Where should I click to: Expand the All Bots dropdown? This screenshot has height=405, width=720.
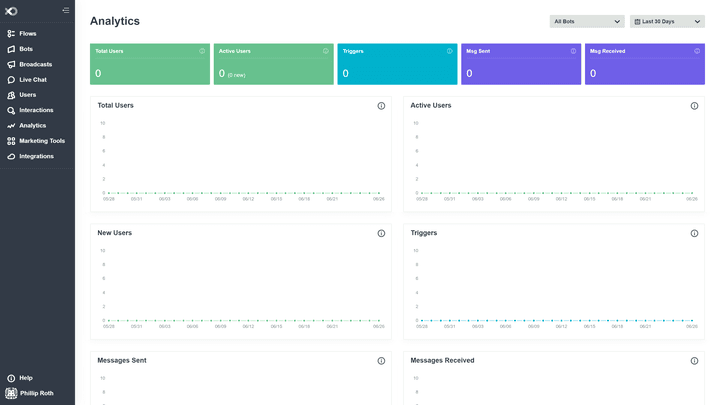(x=587, y=21)
